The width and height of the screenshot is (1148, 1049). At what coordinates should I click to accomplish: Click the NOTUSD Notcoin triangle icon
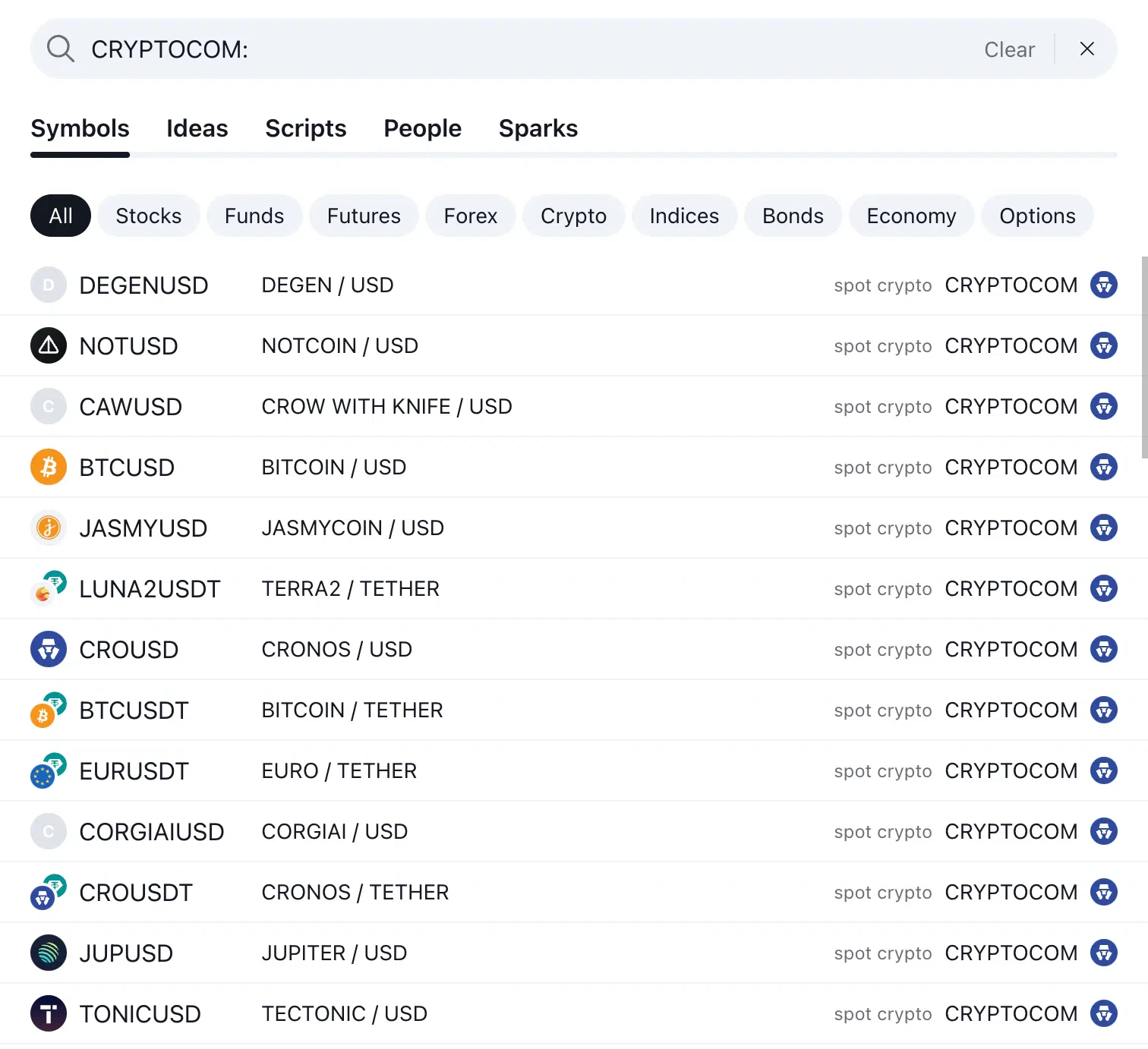[x=49, y=345]
